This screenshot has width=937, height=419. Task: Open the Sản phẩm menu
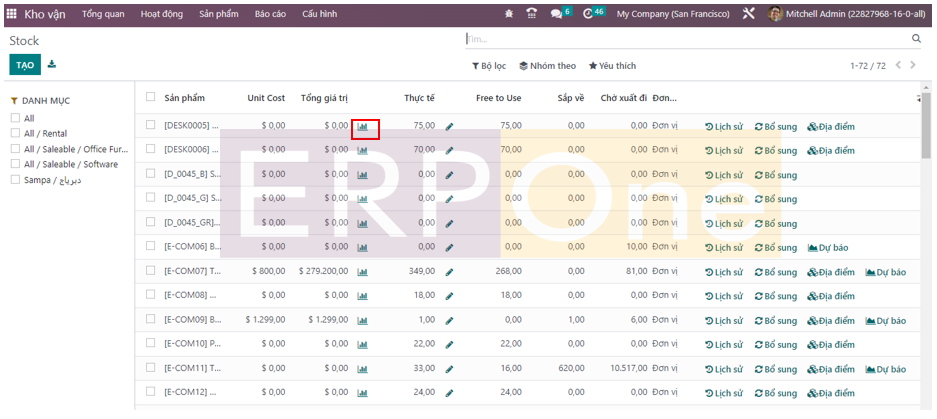218,14
